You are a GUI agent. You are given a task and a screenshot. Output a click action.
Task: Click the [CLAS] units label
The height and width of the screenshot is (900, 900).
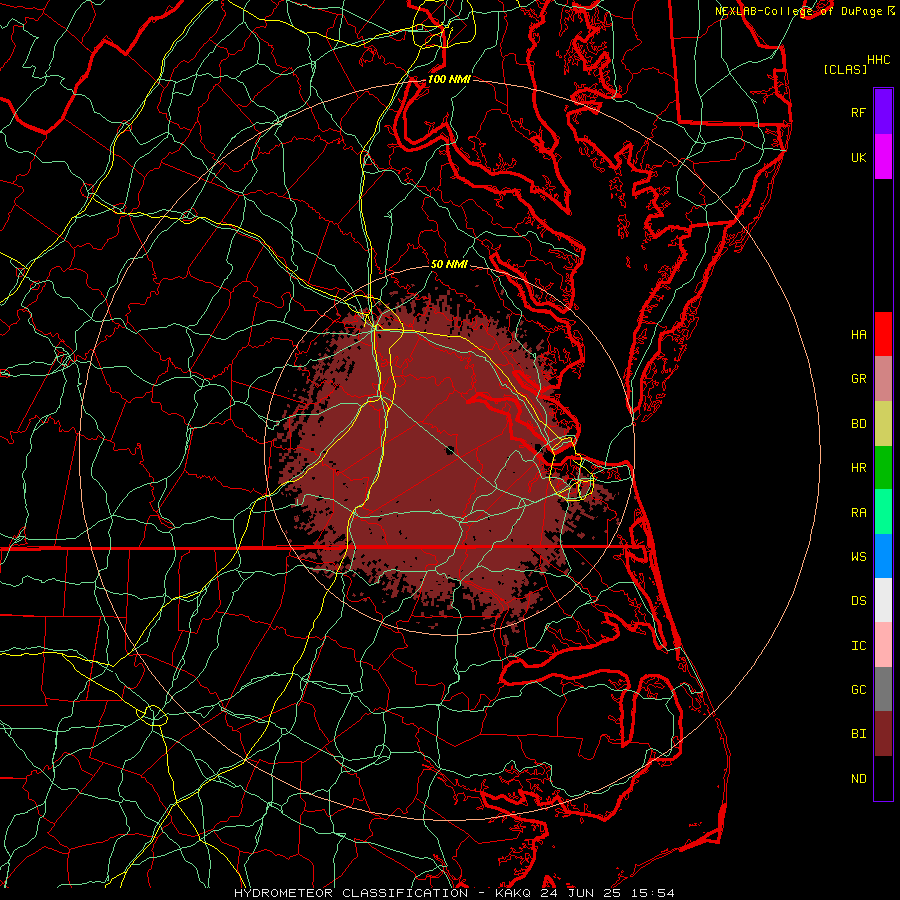click(845, 69)
